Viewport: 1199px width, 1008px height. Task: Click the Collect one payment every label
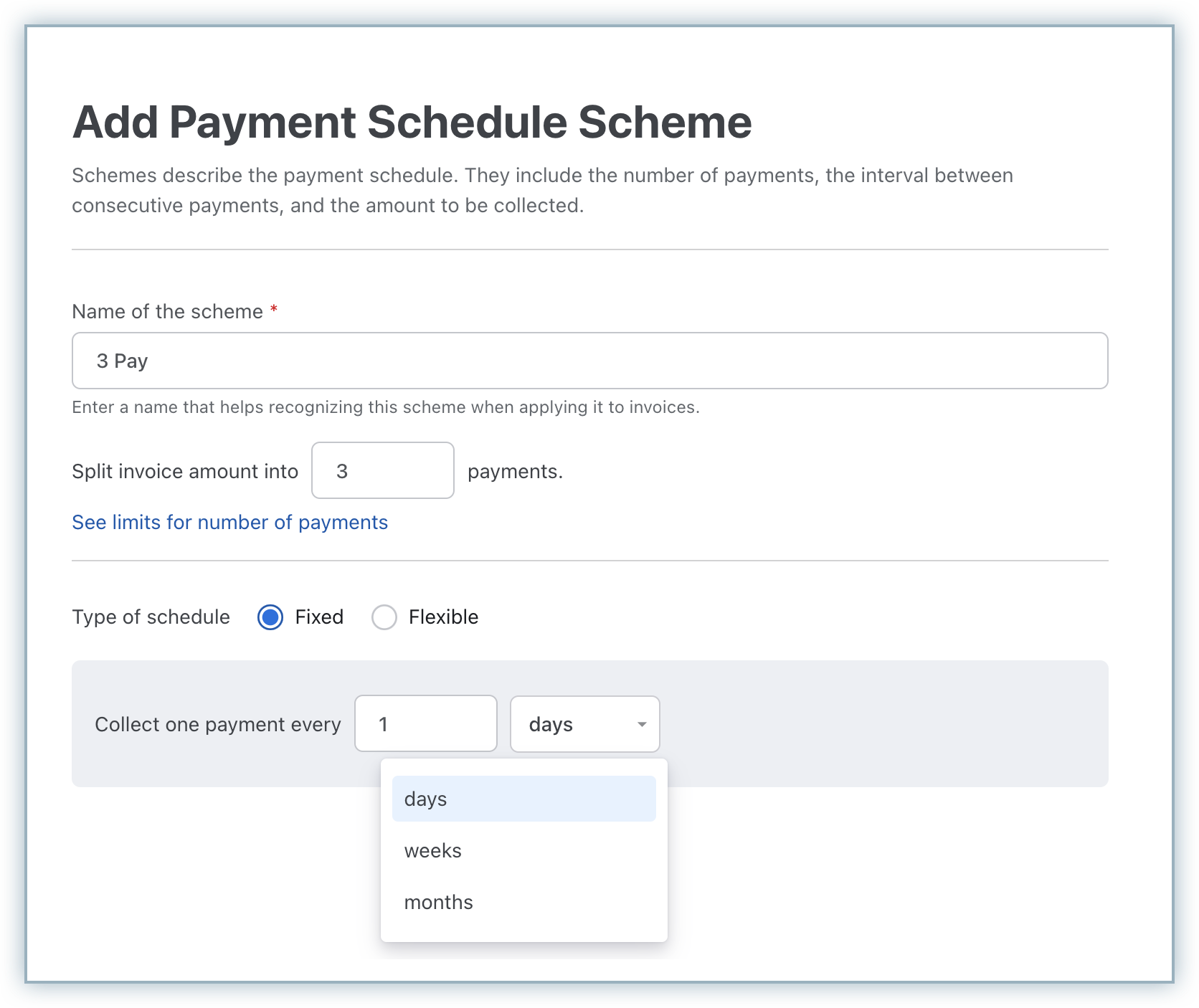(218, 725)
